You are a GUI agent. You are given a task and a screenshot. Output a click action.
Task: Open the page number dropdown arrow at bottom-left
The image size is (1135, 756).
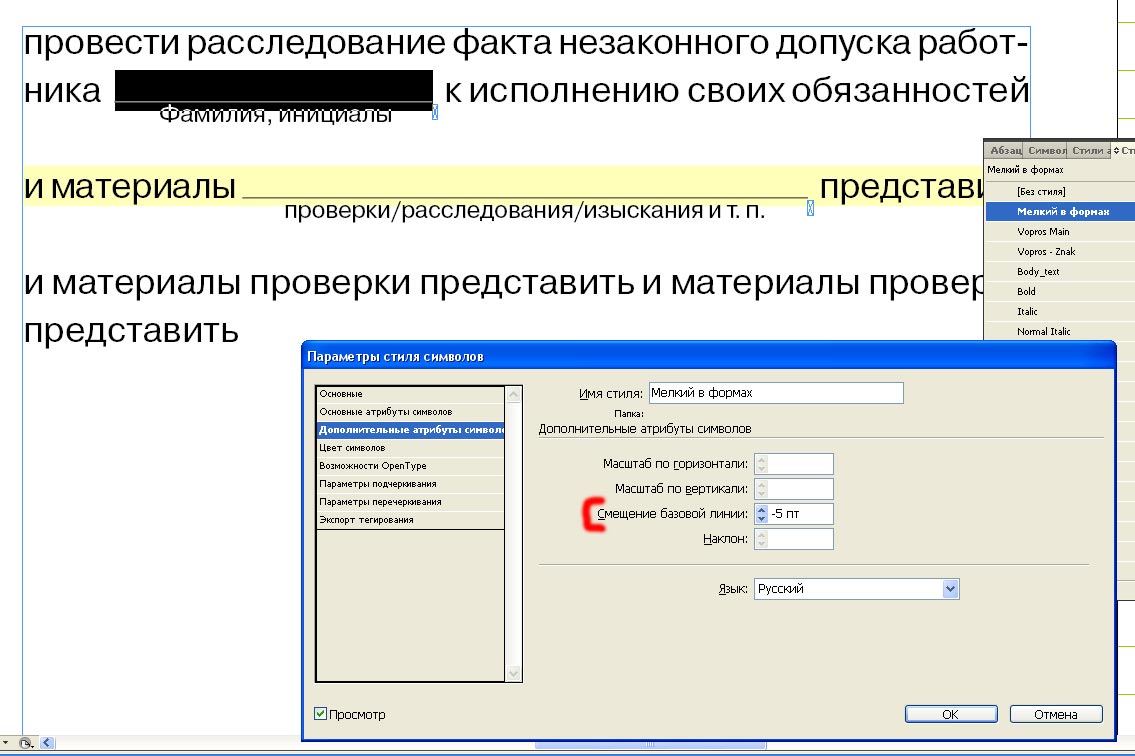pos(5,743)
